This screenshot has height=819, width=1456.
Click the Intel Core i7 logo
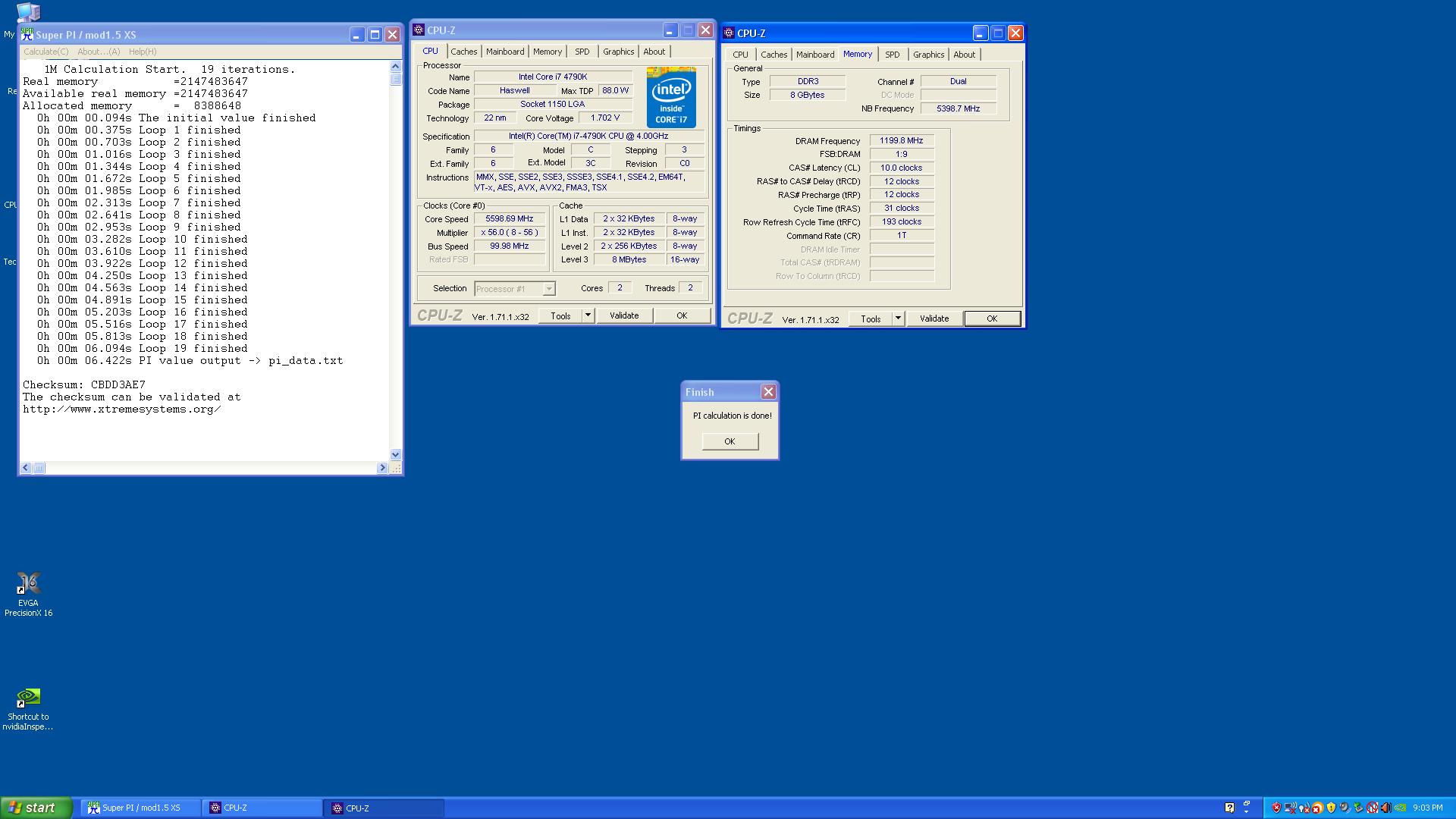pyautogui.click(x=671, y=97)
